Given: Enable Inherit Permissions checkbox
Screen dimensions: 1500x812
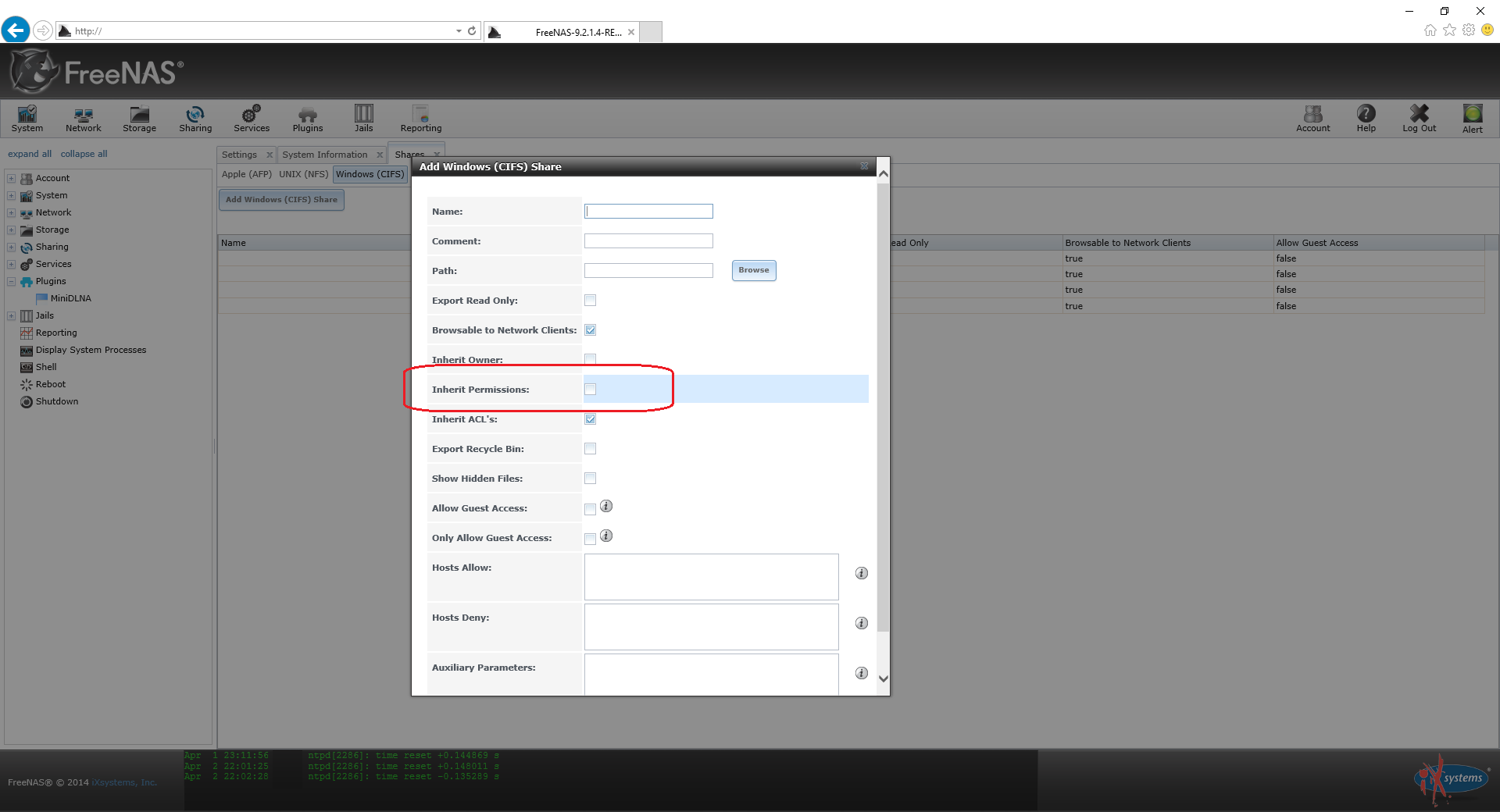Looking at the screenshot, I should (x=590, y=390).
